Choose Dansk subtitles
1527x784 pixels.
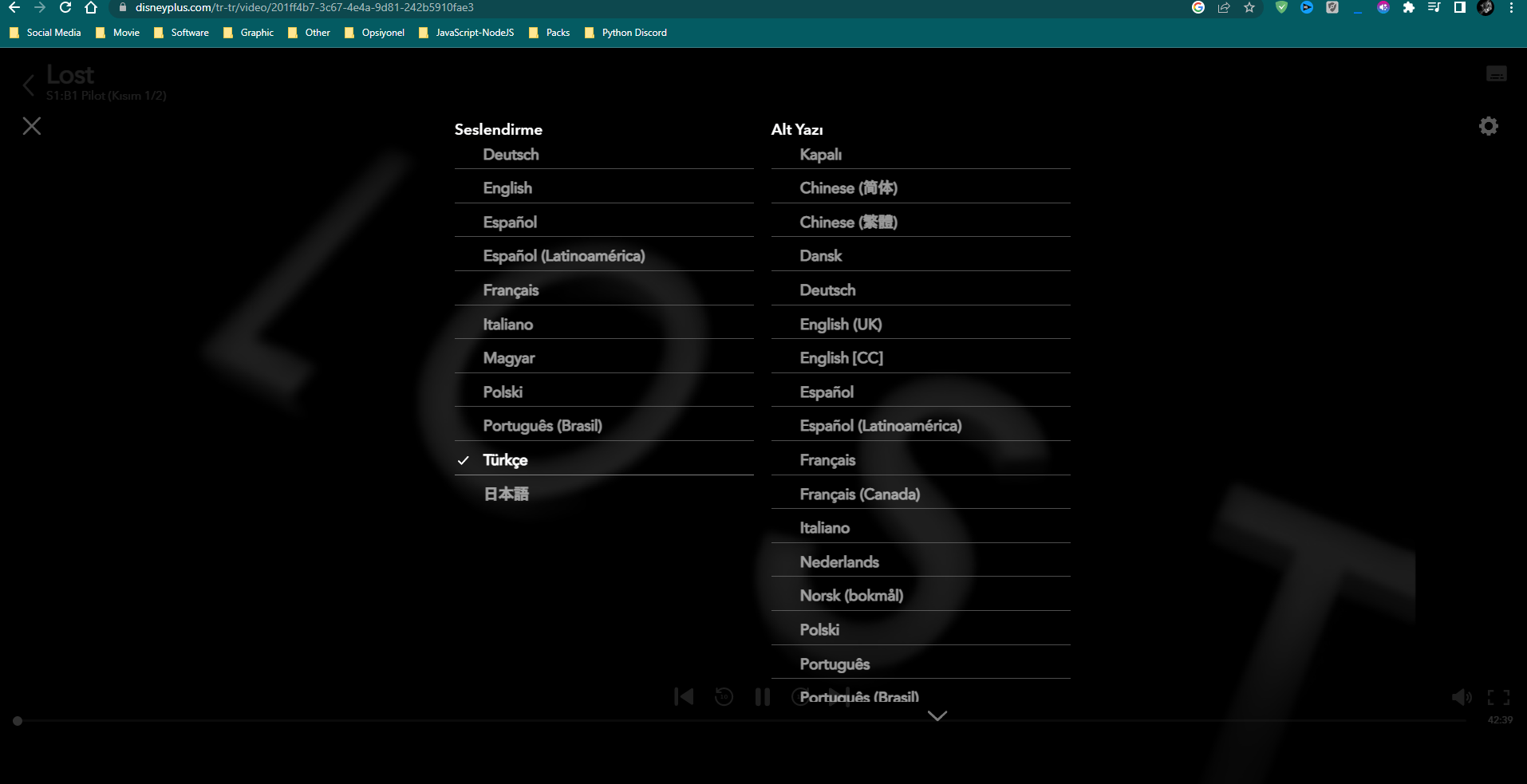point(921,256)
